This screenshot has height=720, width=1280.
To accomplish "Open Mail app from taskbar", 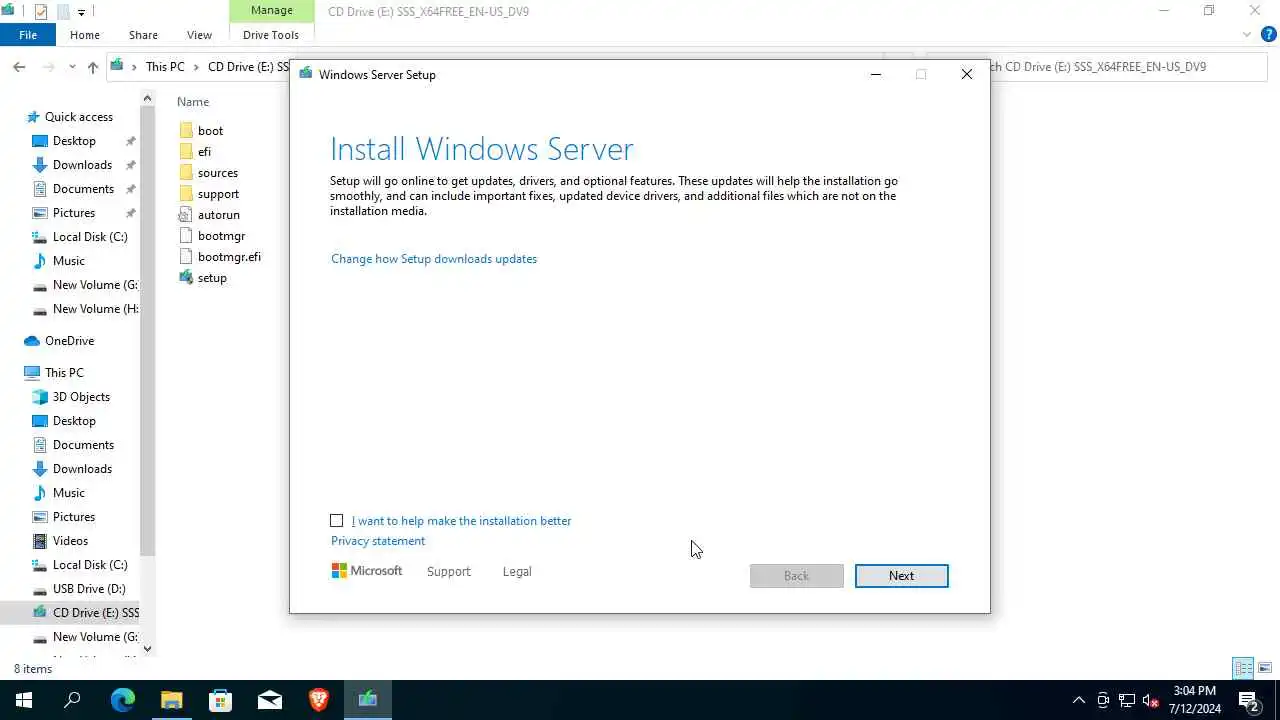I will [270, 700].
